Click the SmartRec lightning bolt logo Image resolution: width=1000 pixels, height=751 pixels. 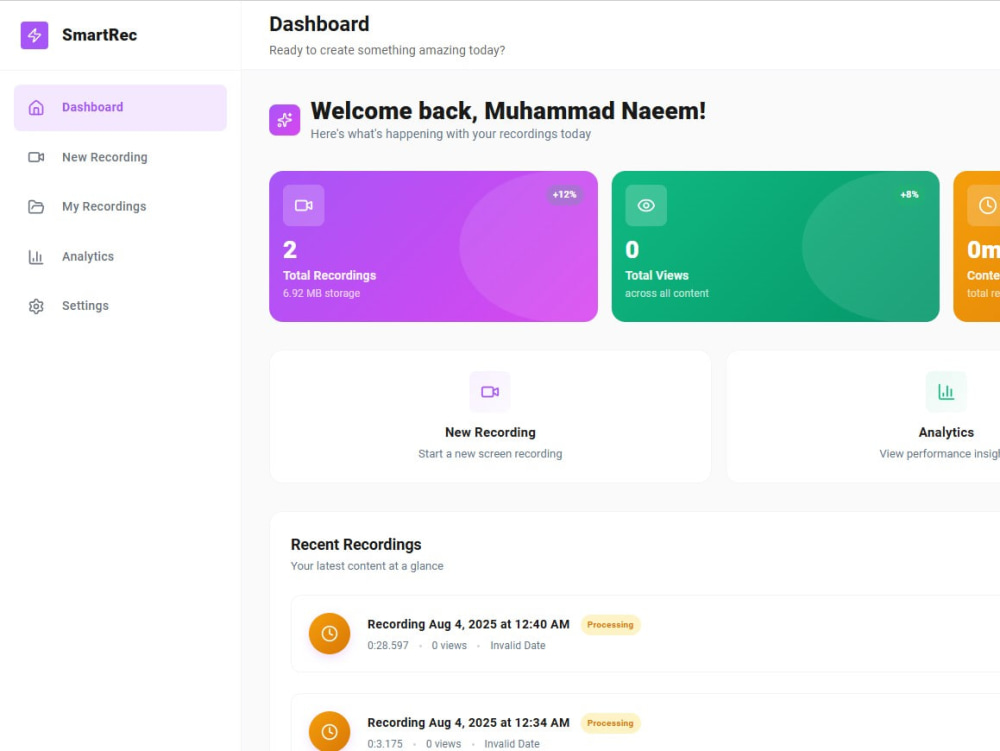click(34, 35)
